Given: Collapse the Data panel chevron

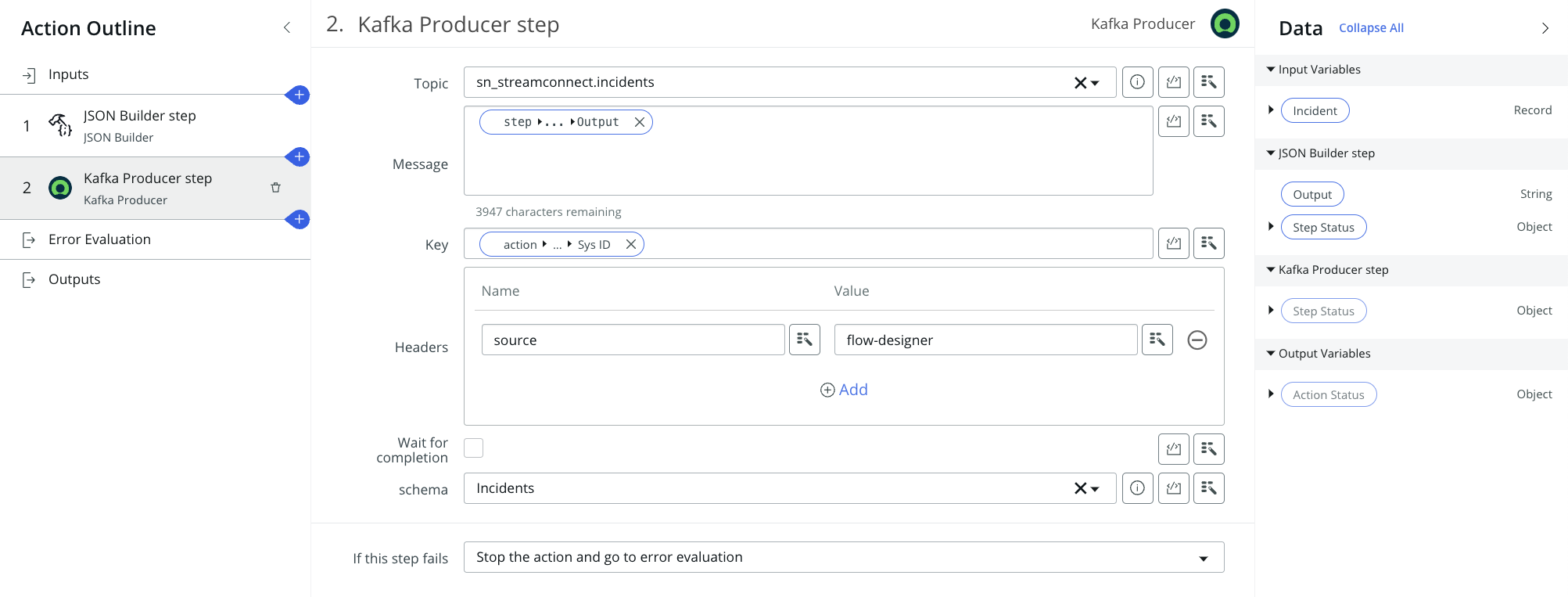Looking at the screenshot, I should 1545,28.
